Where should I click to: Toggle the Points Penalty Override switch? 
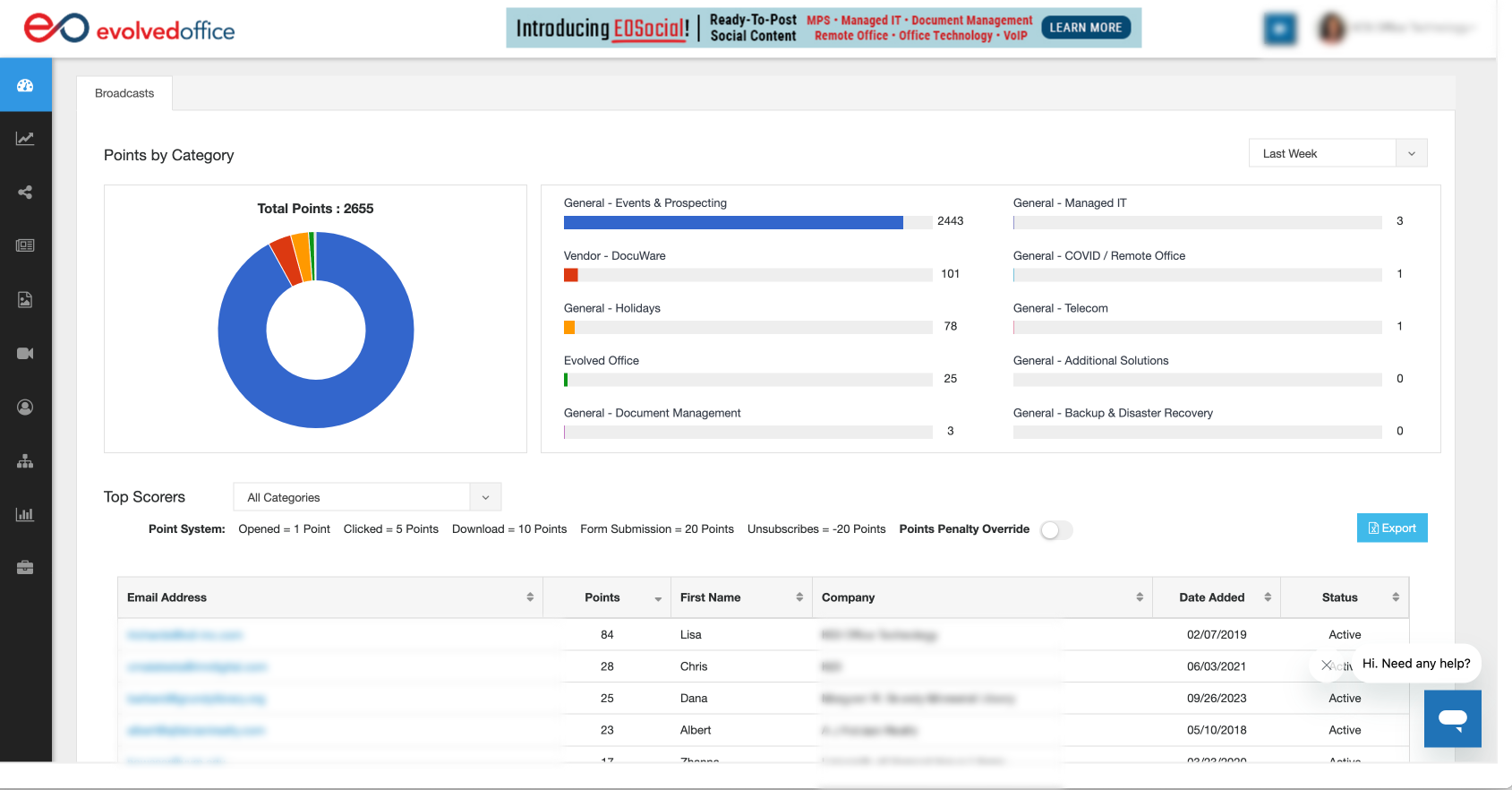coord(1055,530)
